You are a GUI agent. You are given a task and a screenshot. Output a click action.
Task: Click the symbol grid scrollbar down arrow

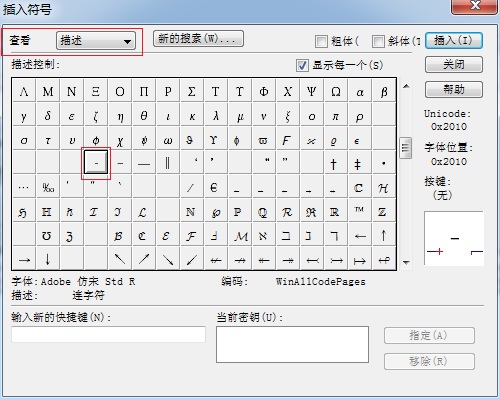coord(406,262)
